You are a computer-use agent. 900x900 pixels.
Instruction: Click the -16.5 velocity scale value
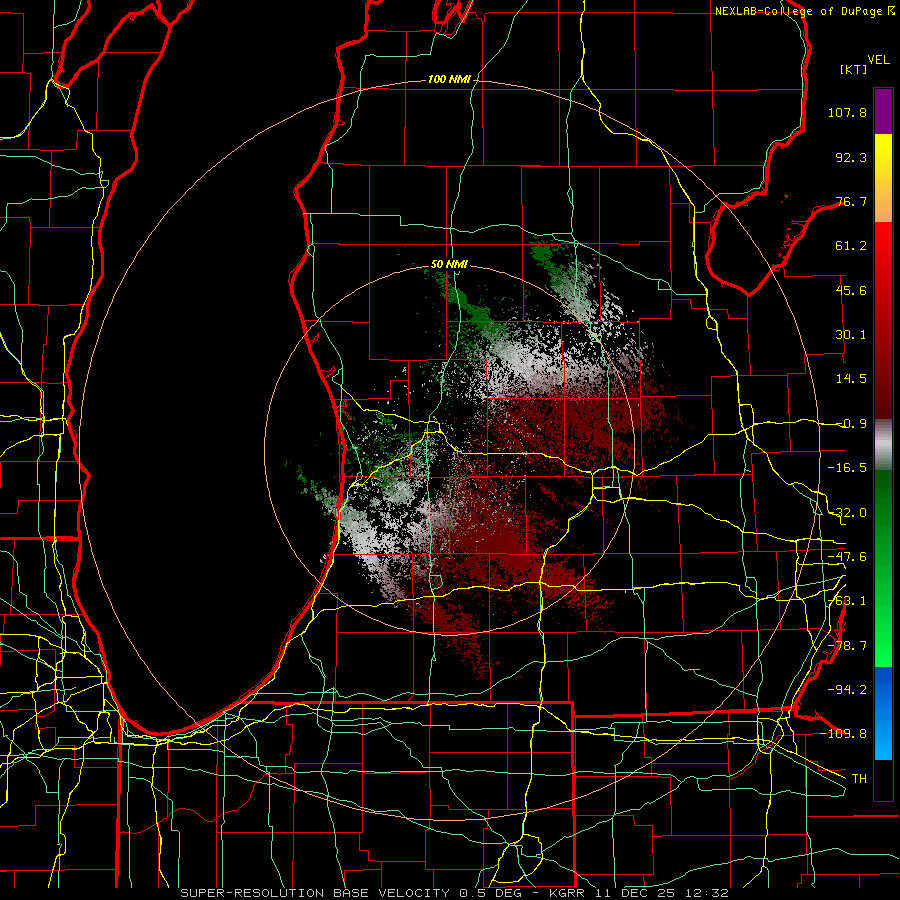click(x=847, y=468)
